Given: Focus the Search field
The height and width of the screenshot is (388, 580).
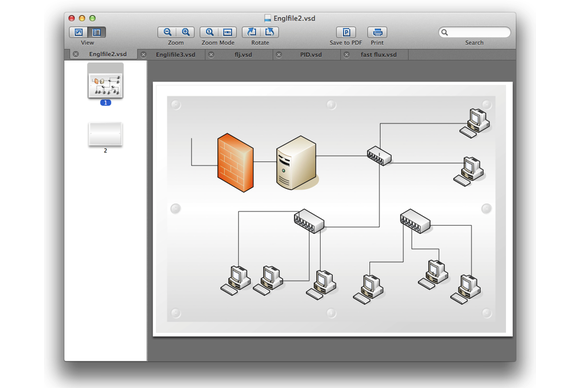Looking at the screenshot, I should pyautogui.click(x=474, y=33).
